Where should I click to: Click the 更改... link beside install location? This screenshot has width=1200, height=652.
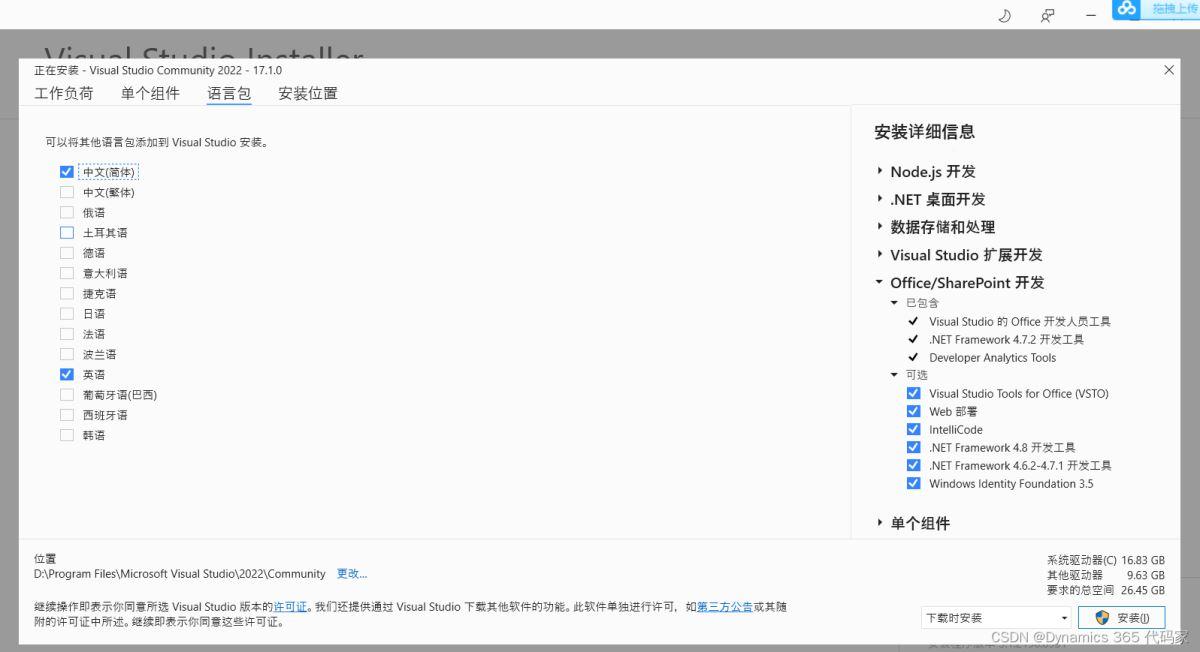click(x=352, y=574)
